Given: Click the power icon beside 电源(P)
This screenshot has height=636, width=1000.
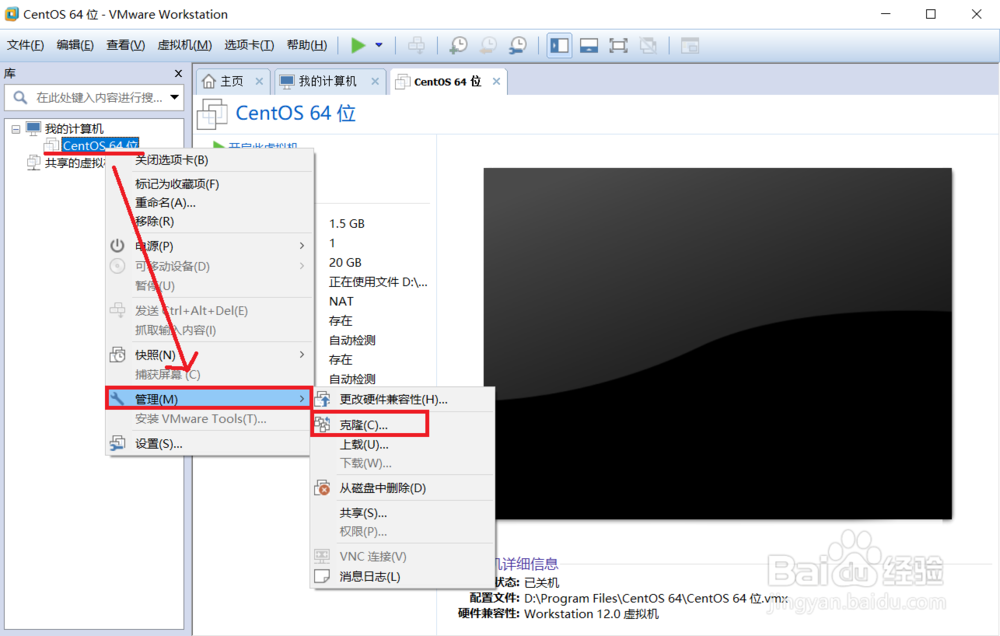Looking at the screenshot, I should 117,246.
